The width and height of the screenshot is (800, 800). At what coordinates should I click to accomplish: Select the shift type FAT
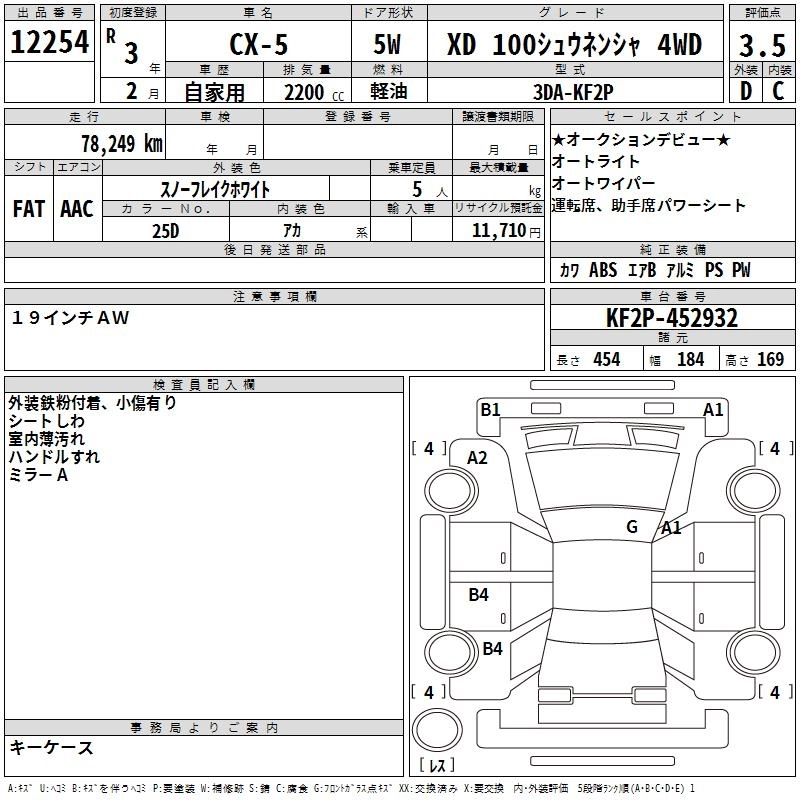click(x=29, y=209)
